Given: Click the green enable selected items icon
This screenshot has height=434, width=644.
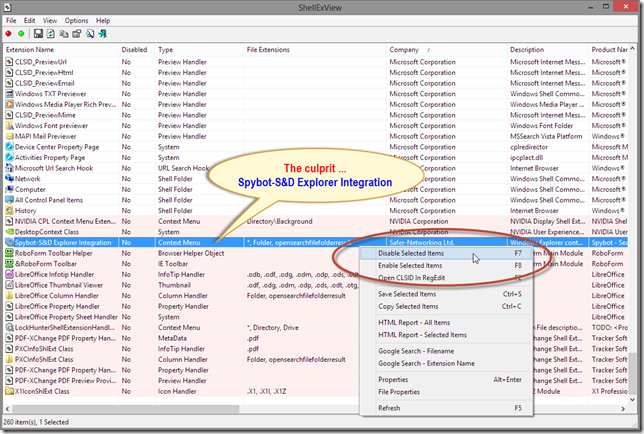Looking at the screenshot, I should [22, 33].
